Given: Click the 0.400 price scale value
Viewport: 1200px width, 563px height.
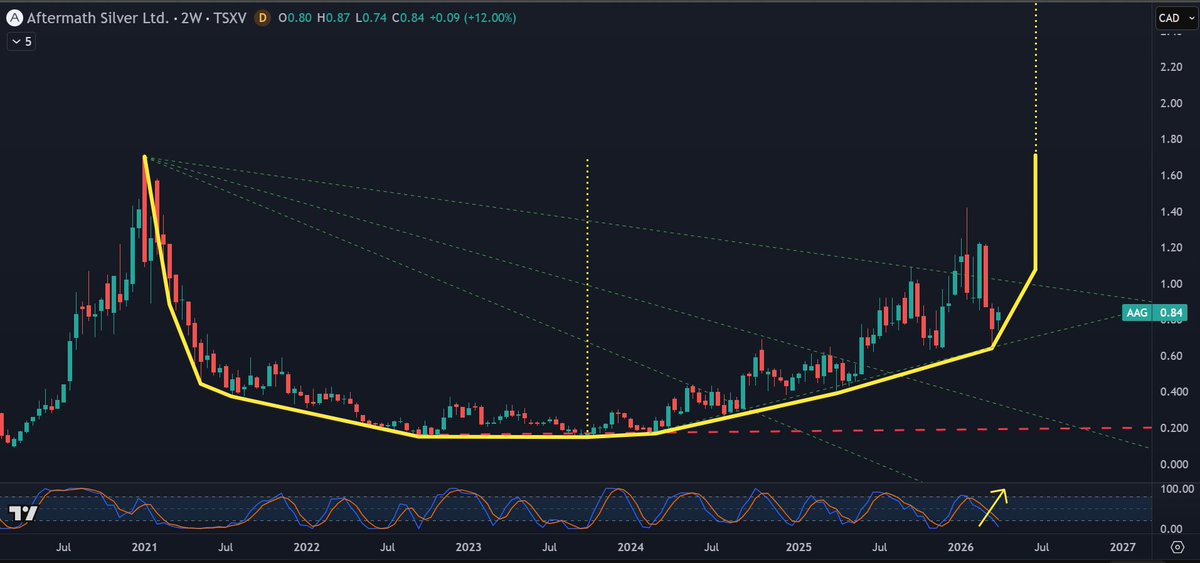Looking at the screenshot, I should (1172, 392).
